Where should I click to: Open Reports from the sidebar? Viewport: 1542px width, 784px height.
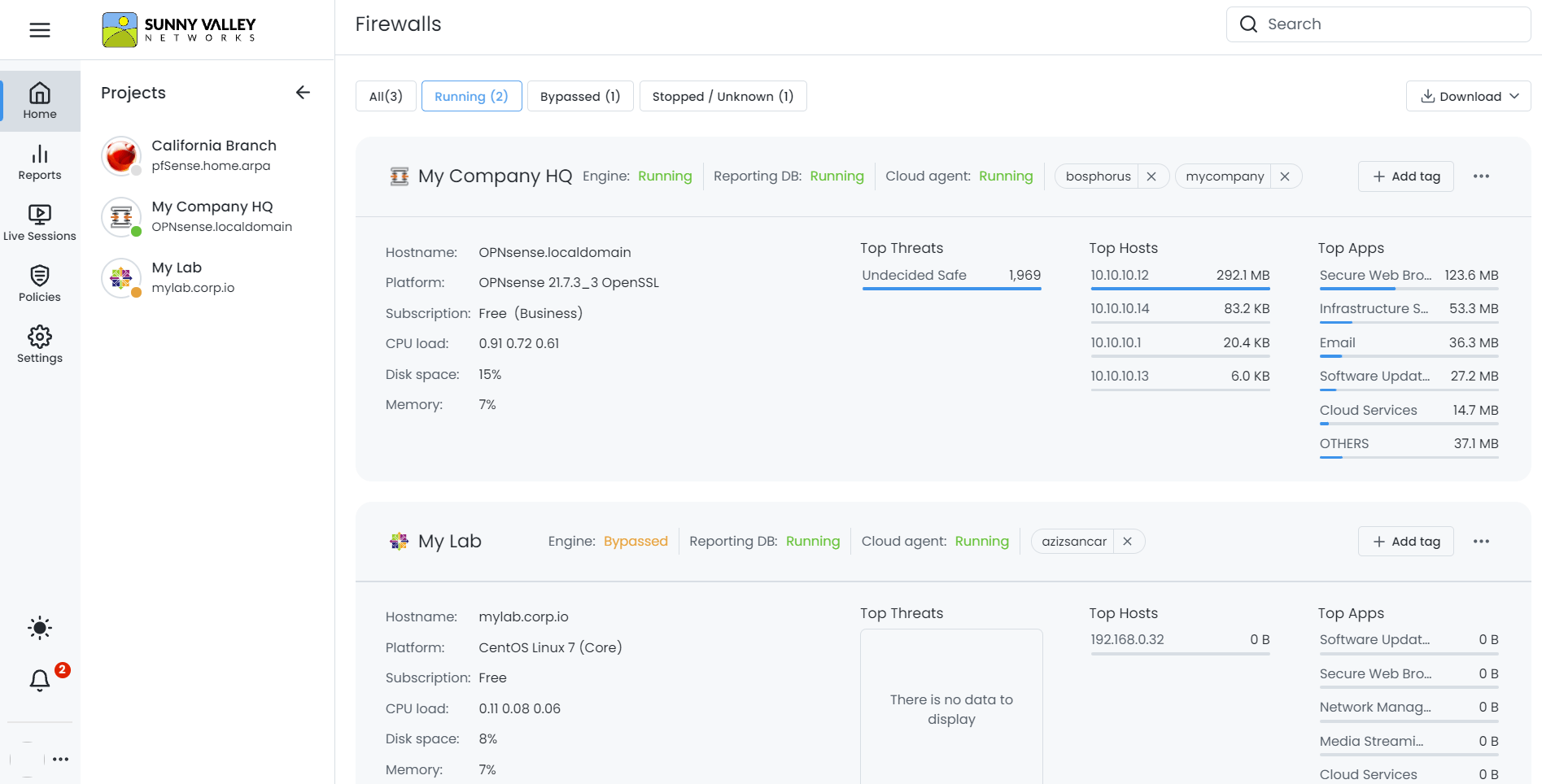pyautogui.click(x=40, y=162)
